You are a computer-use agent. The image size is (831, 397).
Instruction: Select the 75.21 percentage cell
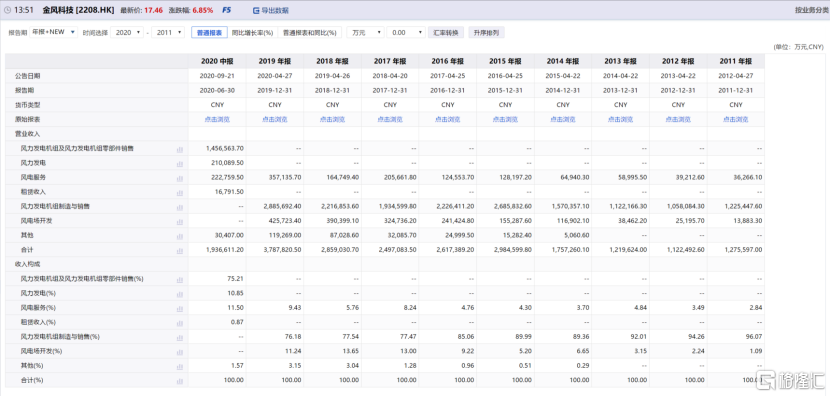235,279
